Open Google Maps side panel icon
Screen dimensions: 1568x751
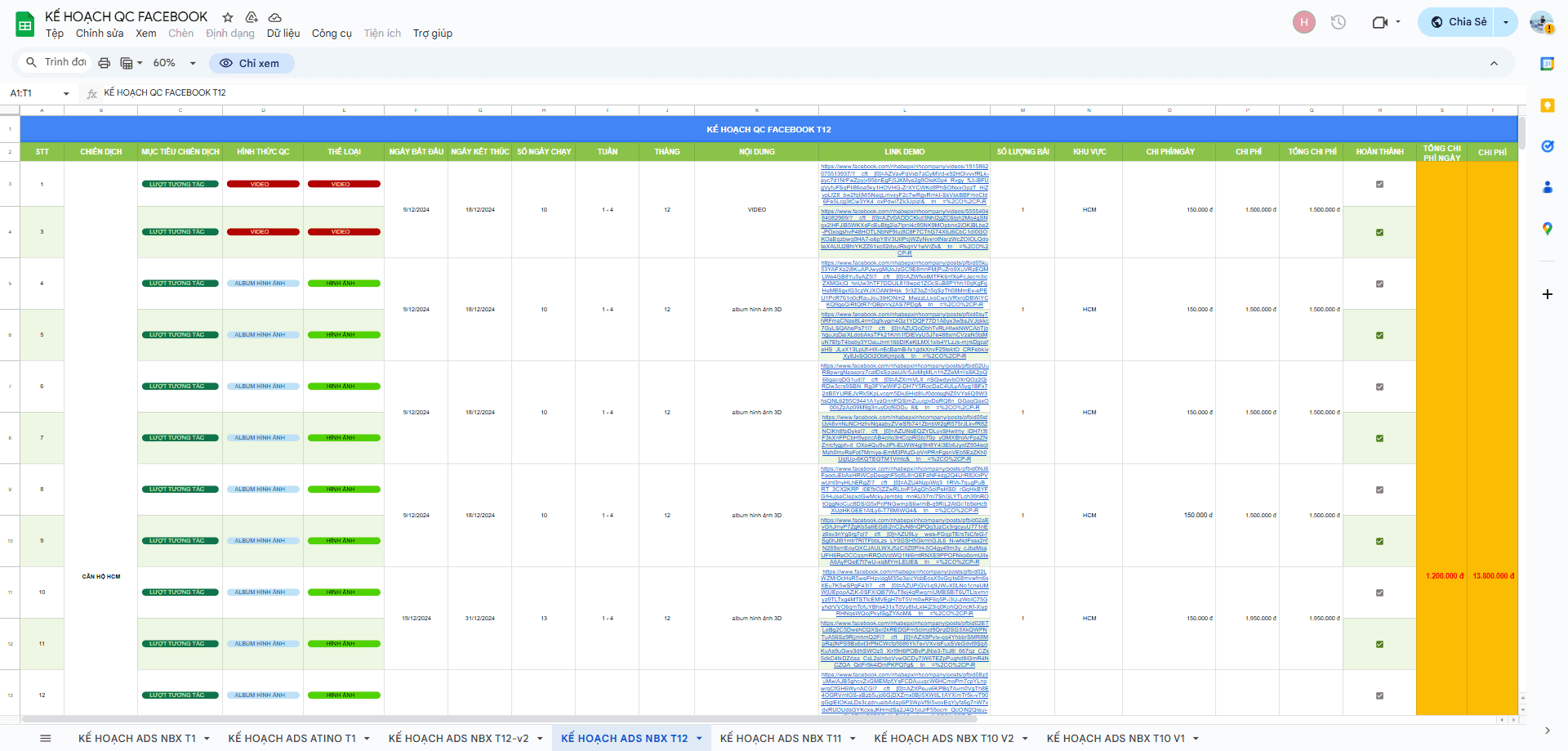[x=1547, y=229]
